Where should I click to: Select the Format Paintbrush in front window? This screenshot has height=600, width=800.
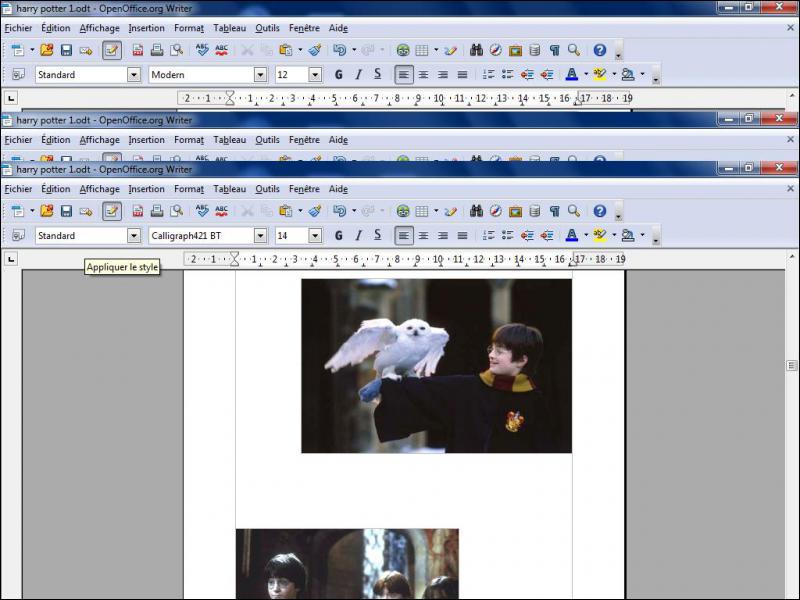point(315,211)
